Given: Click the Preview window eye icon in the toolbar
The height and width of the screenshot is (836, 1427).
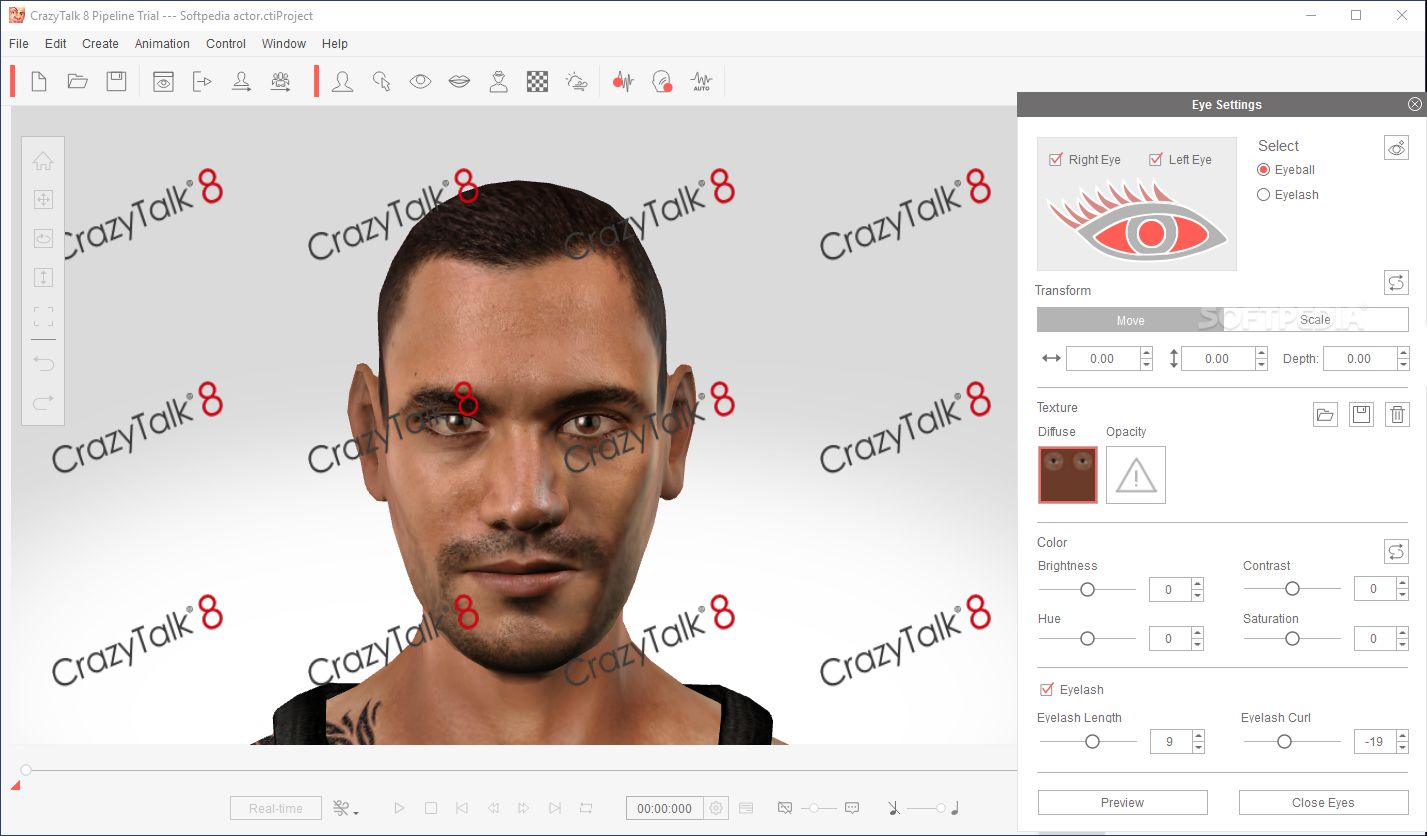Looking at the screenshot, I should (x=163, y=82).
